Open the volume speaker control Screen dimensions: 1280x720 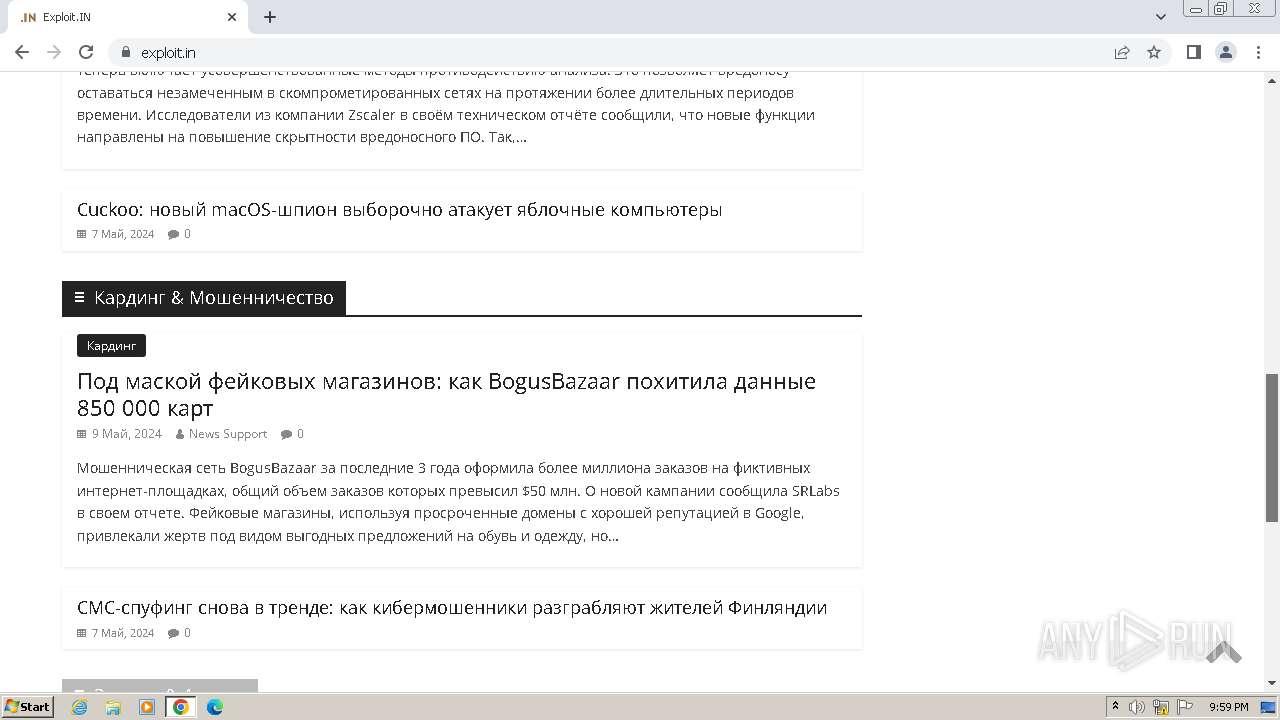click(x=1137, y=707)
